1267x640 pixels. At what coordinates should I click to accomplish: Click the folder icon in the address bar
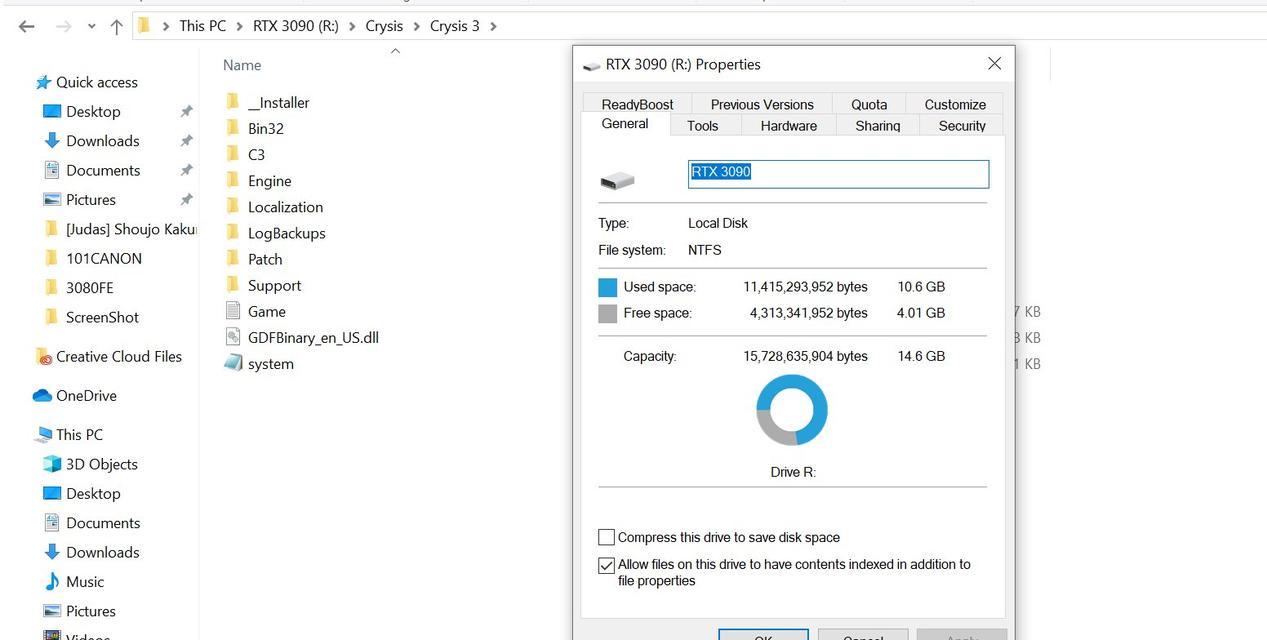(144, 25)
